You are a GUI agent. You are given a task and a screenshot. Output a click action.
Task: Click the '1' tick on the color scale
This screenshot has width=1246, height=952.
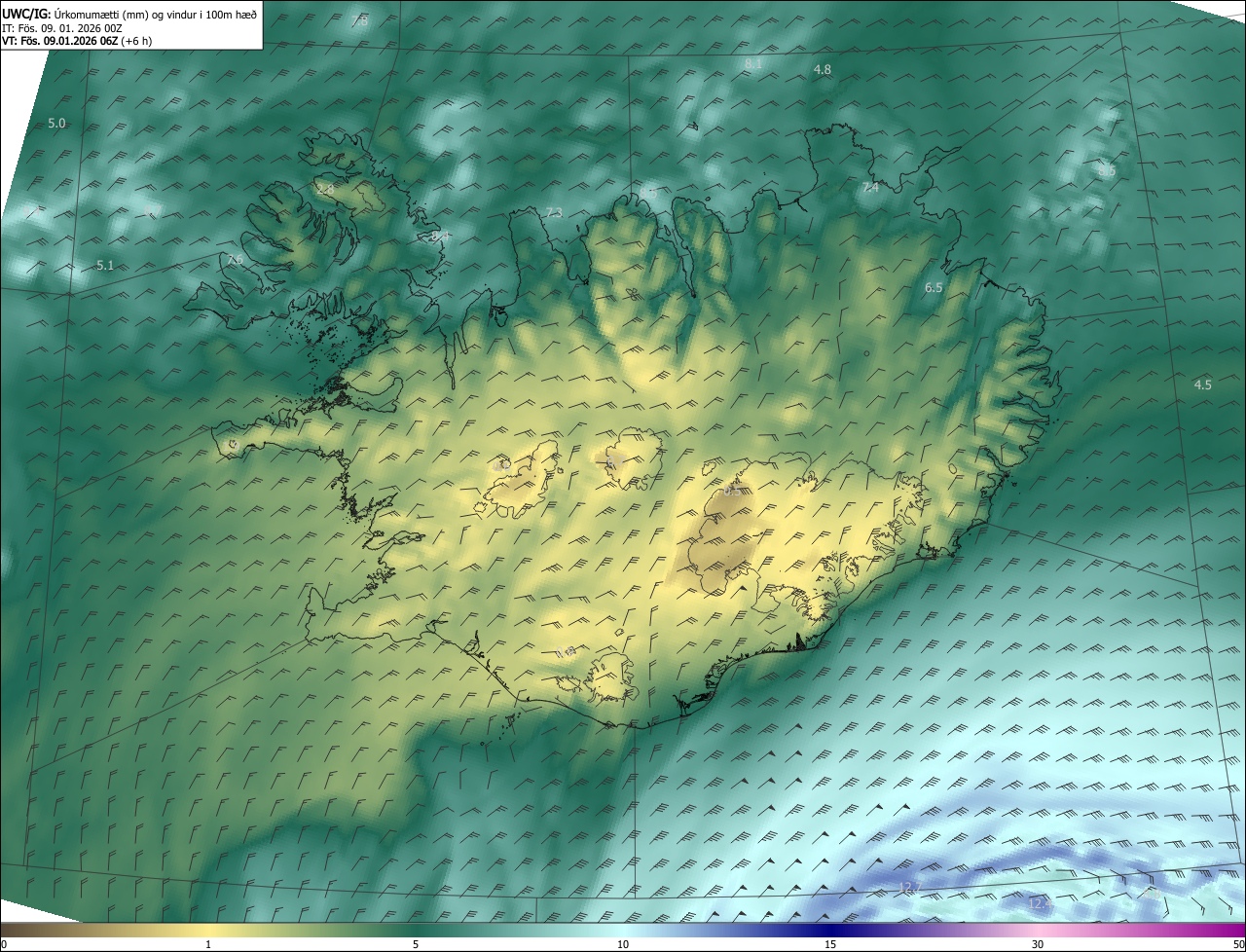click(207, 945)
